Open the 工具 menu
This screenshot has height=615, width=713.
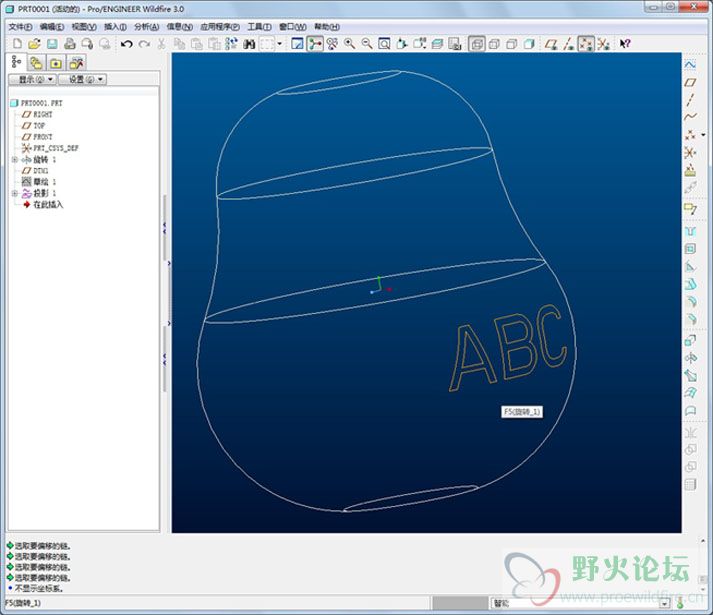259,27
